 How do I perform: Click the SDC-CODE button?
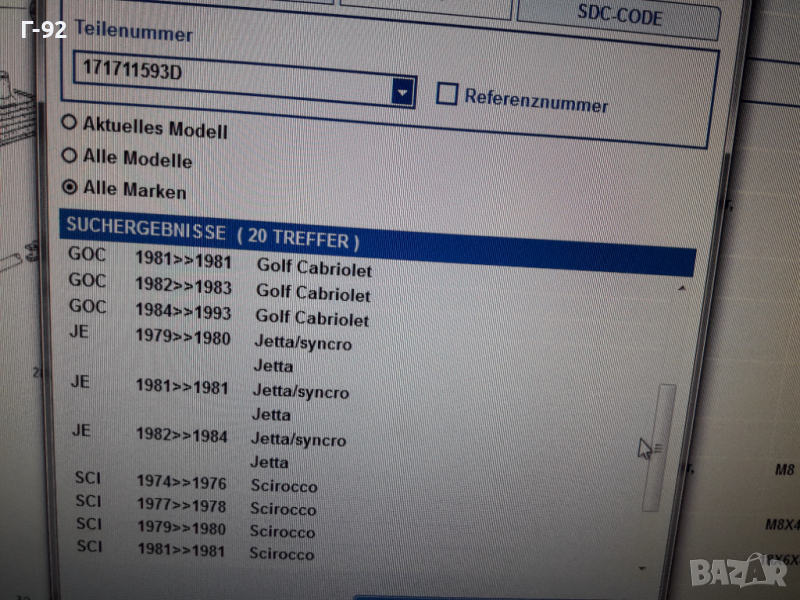pyautogui.click(x=619, y=17)
